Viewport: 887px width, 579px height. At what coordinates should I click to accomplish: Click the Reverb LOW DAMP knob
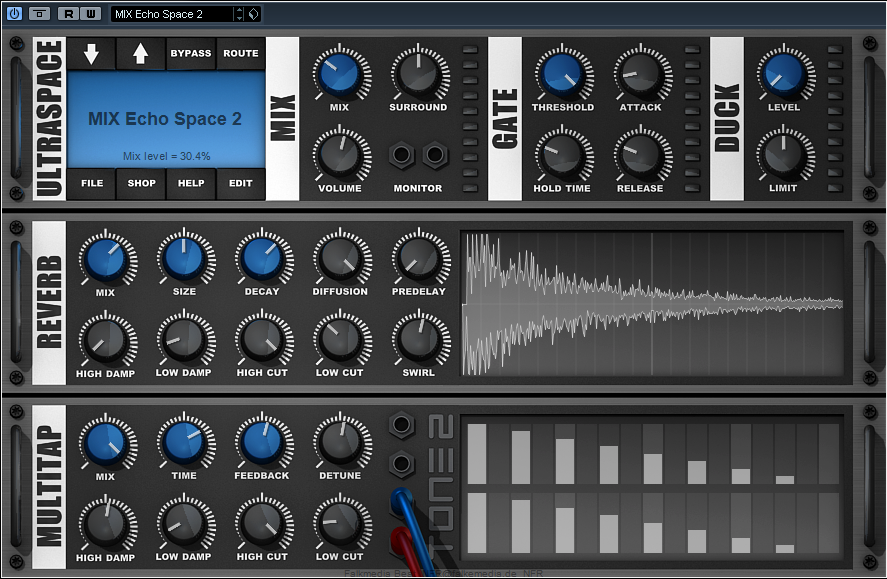coord(185,340)
